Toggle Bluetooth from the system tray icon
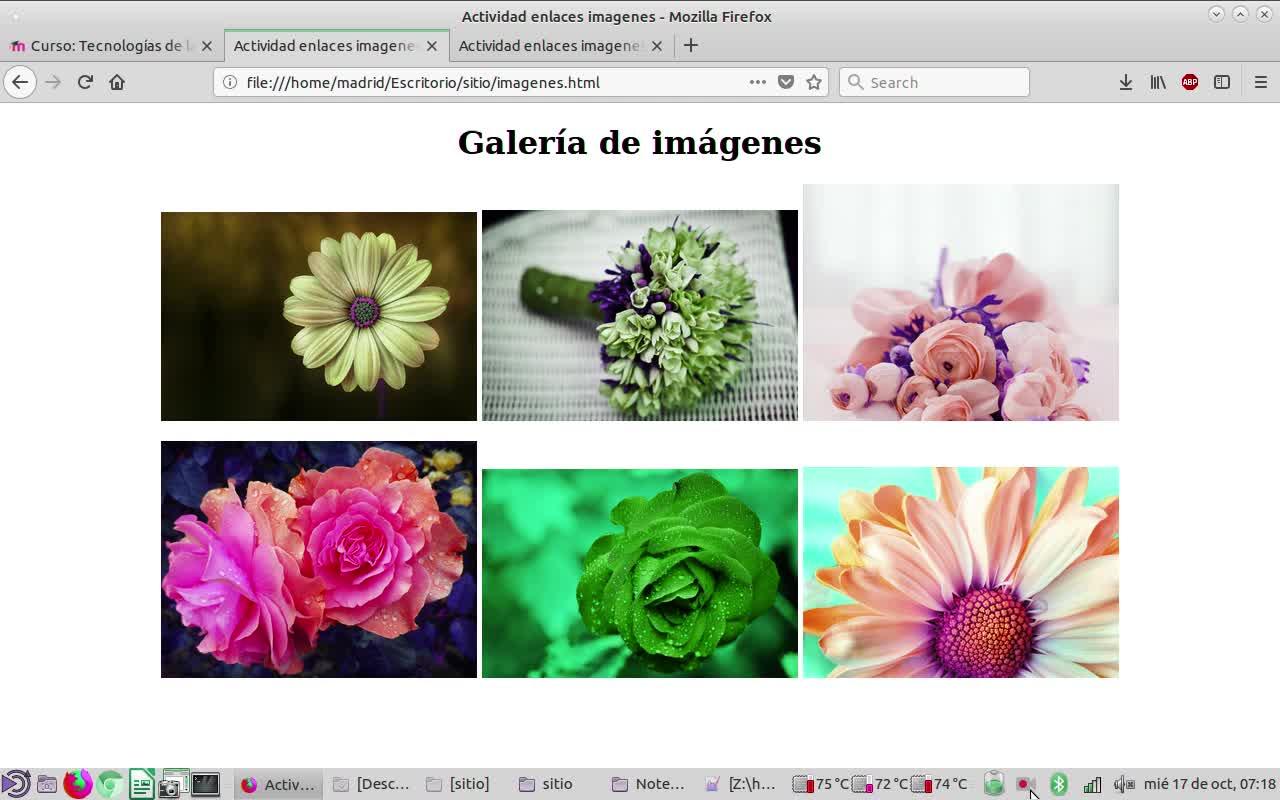Image resolution: width=1280 pixels, height=800 pixels. coord(1059,784)
